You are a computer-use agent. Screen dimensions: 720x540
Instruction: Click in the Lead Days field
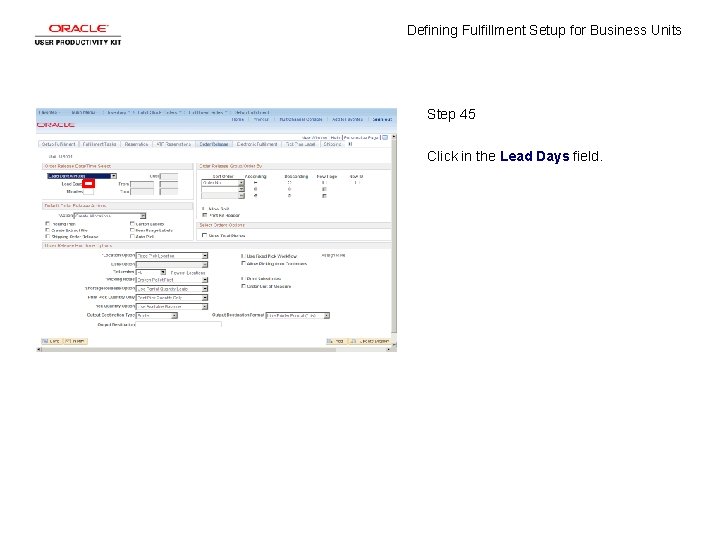click(89, 184)
